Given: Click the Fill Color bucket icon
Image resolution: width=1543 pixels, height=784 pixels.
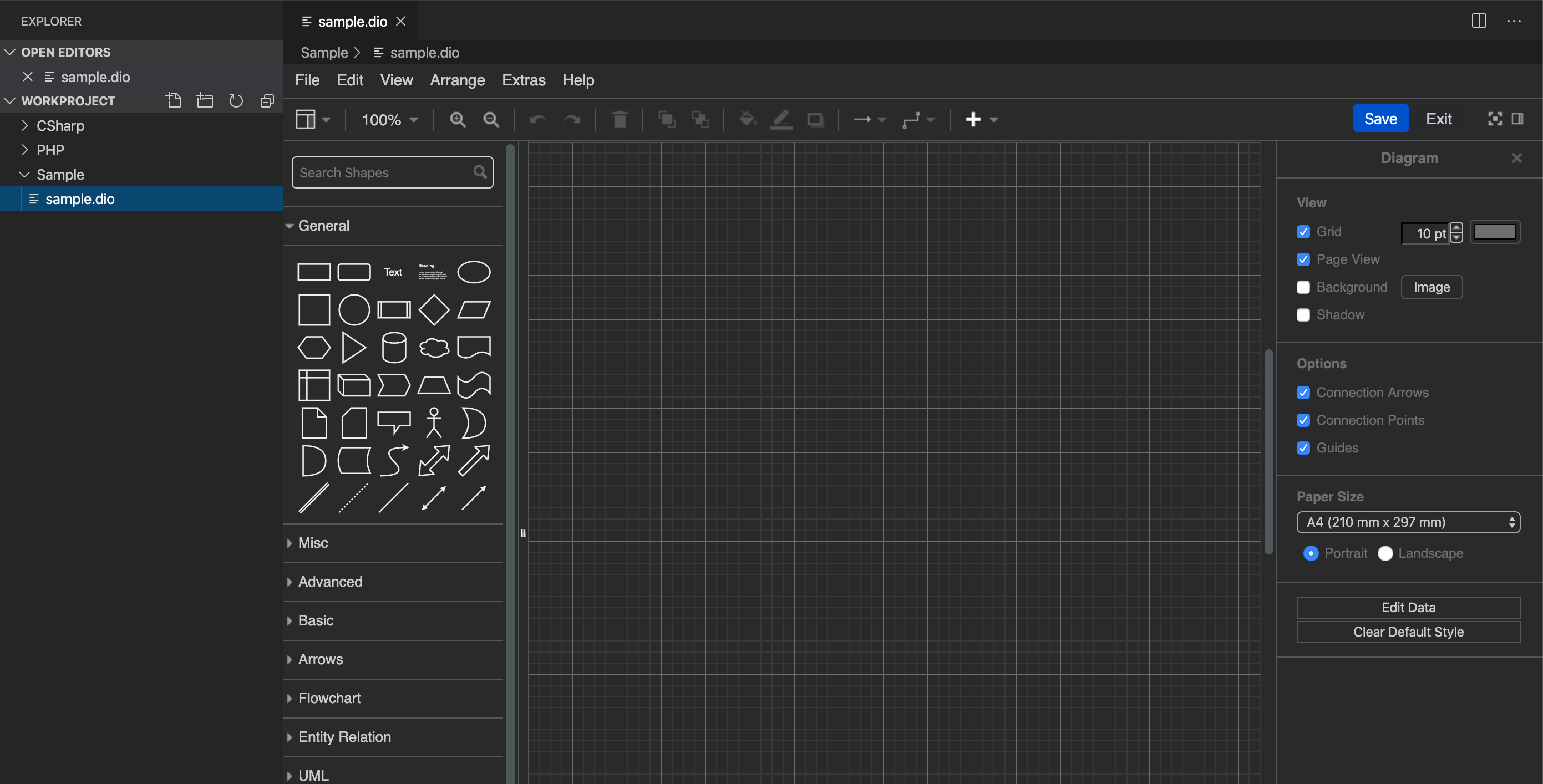Looking at the screenshot, I should pos(748,119).
